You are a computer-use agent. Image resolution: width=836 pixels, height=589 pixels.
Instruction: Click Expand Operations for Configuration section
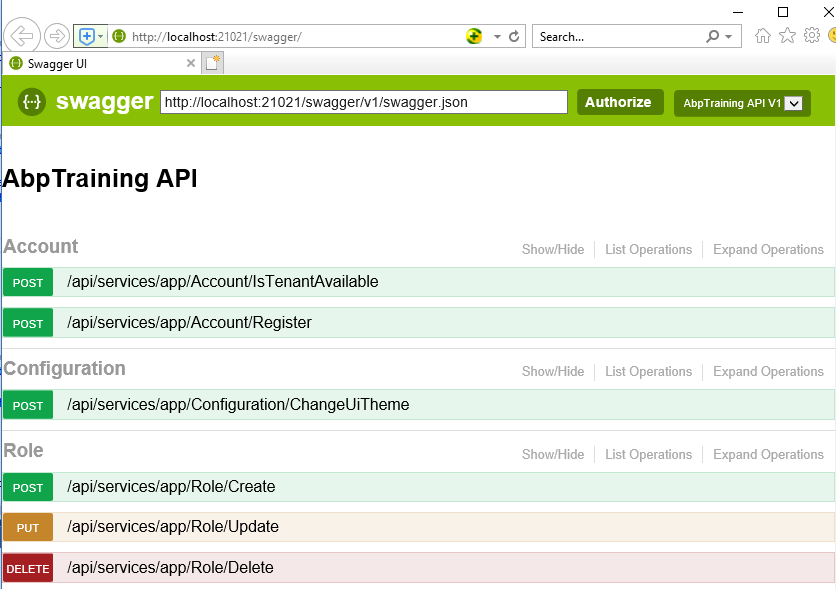click(x=768, y=372)
